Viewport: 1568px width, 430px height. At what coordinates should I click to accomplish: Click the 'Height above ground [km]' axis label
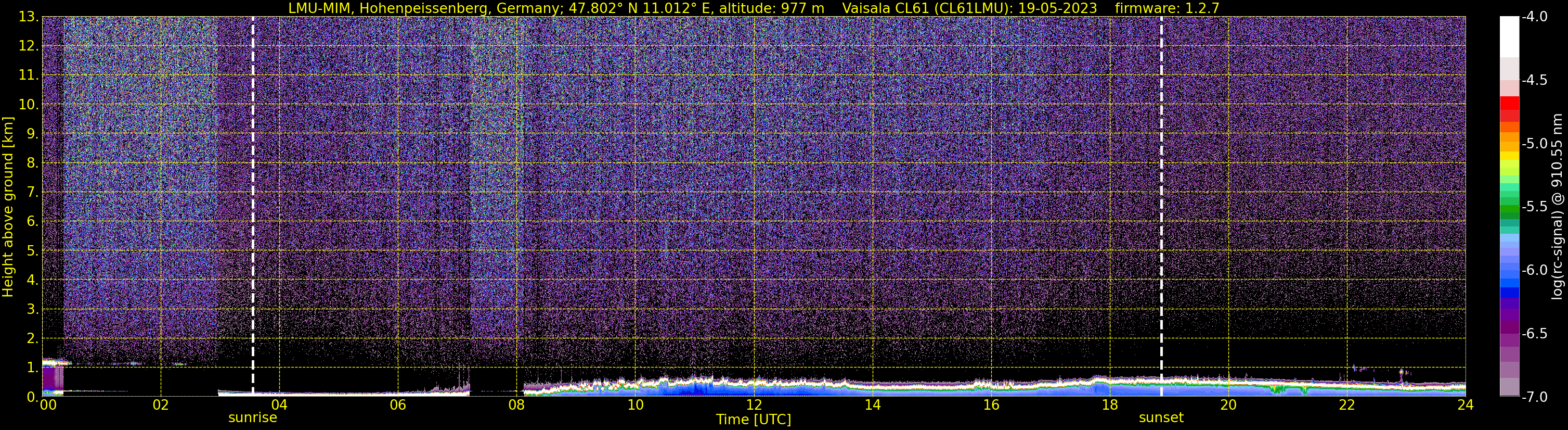click(8, 207)
